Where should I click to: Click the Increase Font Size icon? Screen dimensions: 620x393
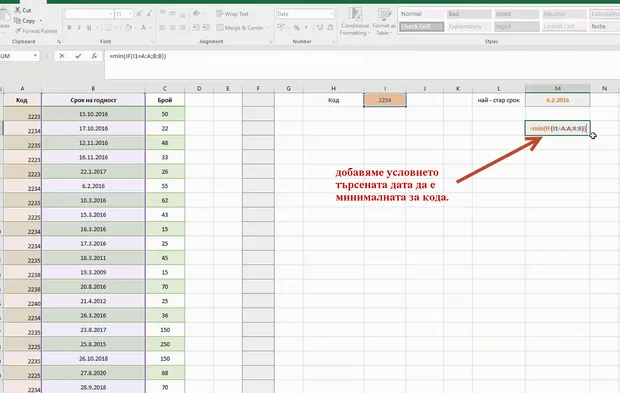(139, 14)
